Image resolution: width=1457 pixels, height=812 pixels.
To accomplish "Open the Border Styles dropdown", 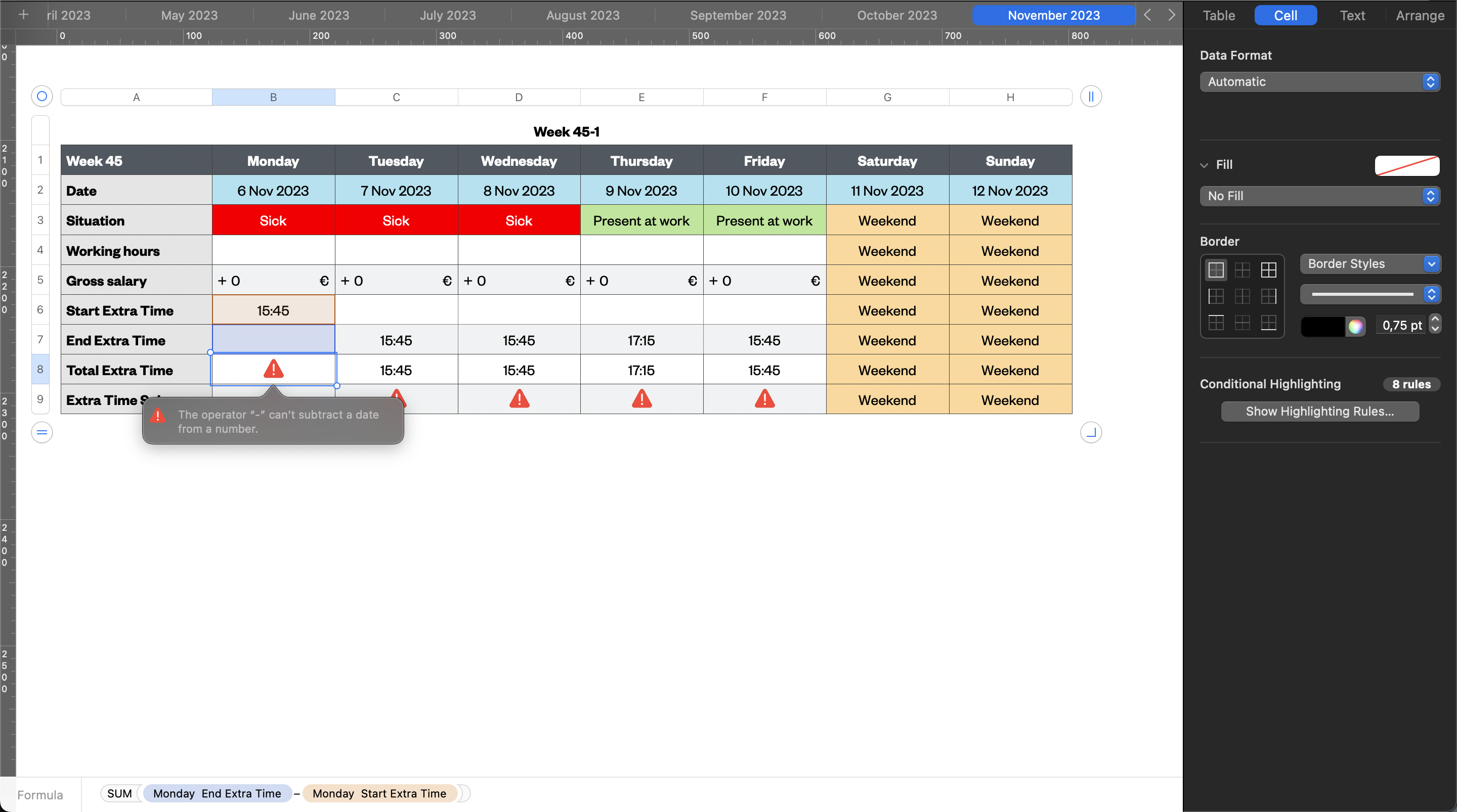I will pyautogui.click(x=1369, y=264).
